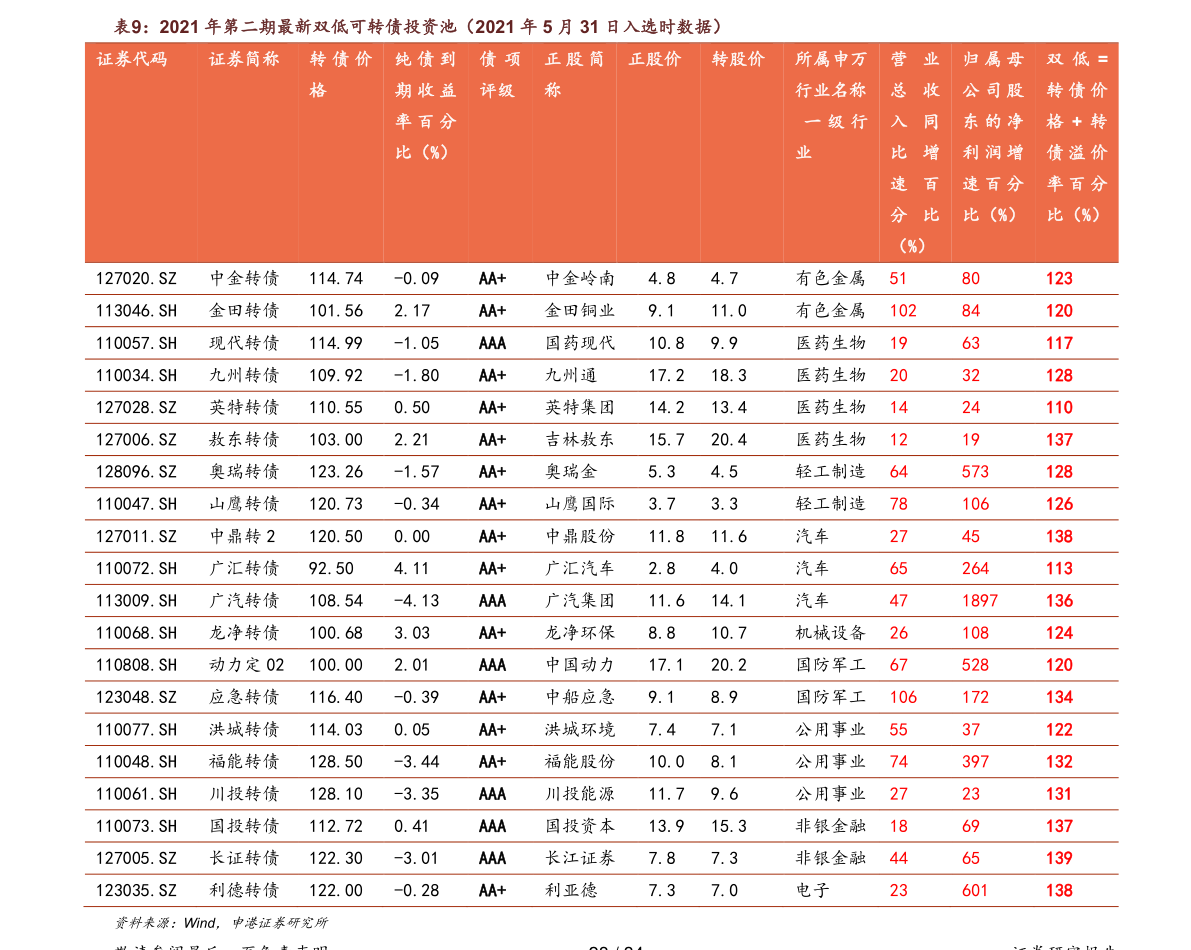1191x950 pixels.
Task: Click the revenue growth value 102
Action: 902,311
